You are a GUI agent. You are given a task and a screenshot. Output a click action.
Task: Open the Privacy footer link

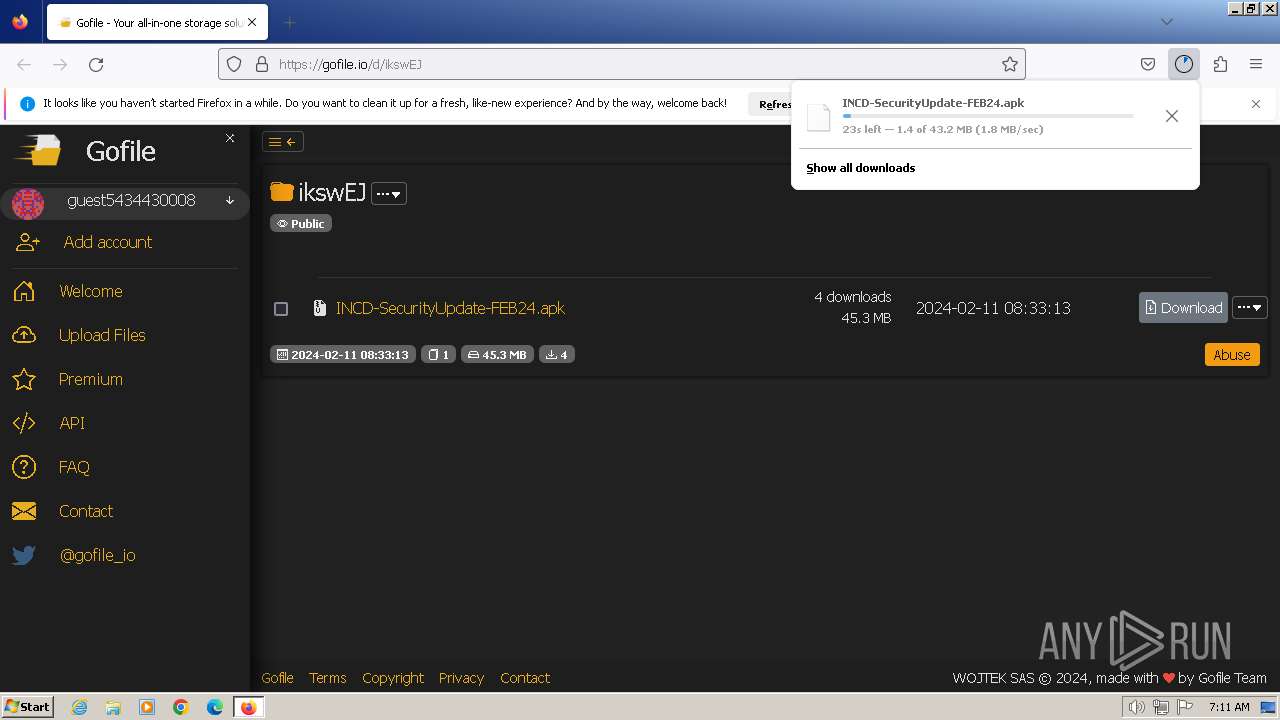[x=461, y=678]
